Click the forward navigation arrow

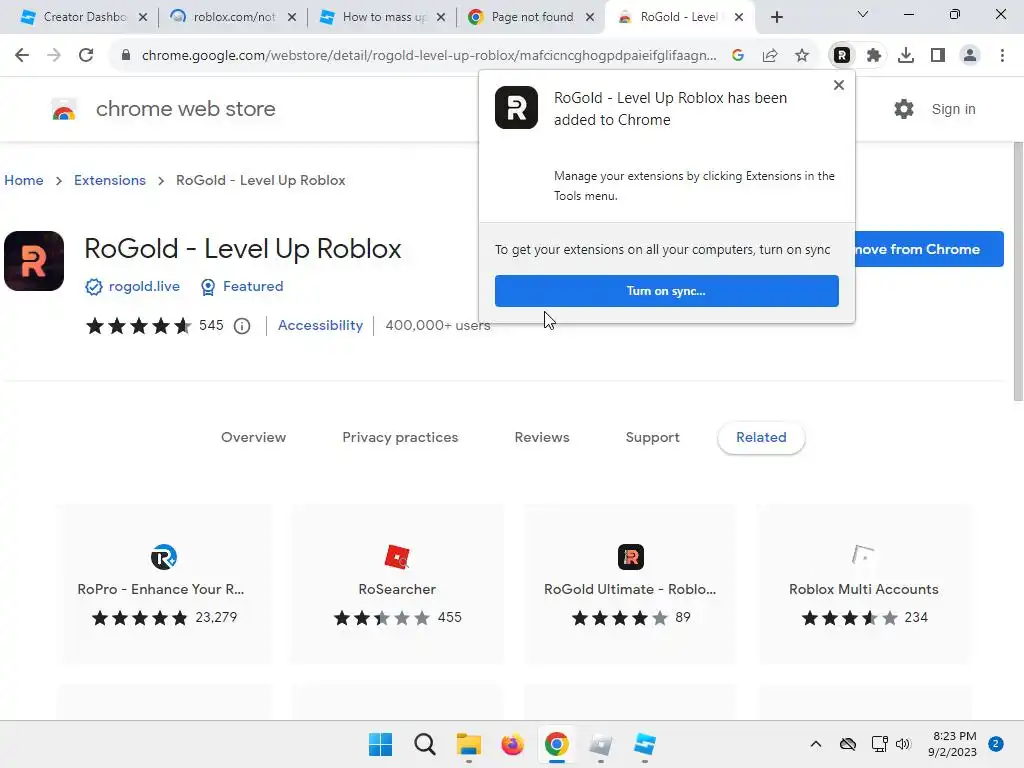point(54,56)
